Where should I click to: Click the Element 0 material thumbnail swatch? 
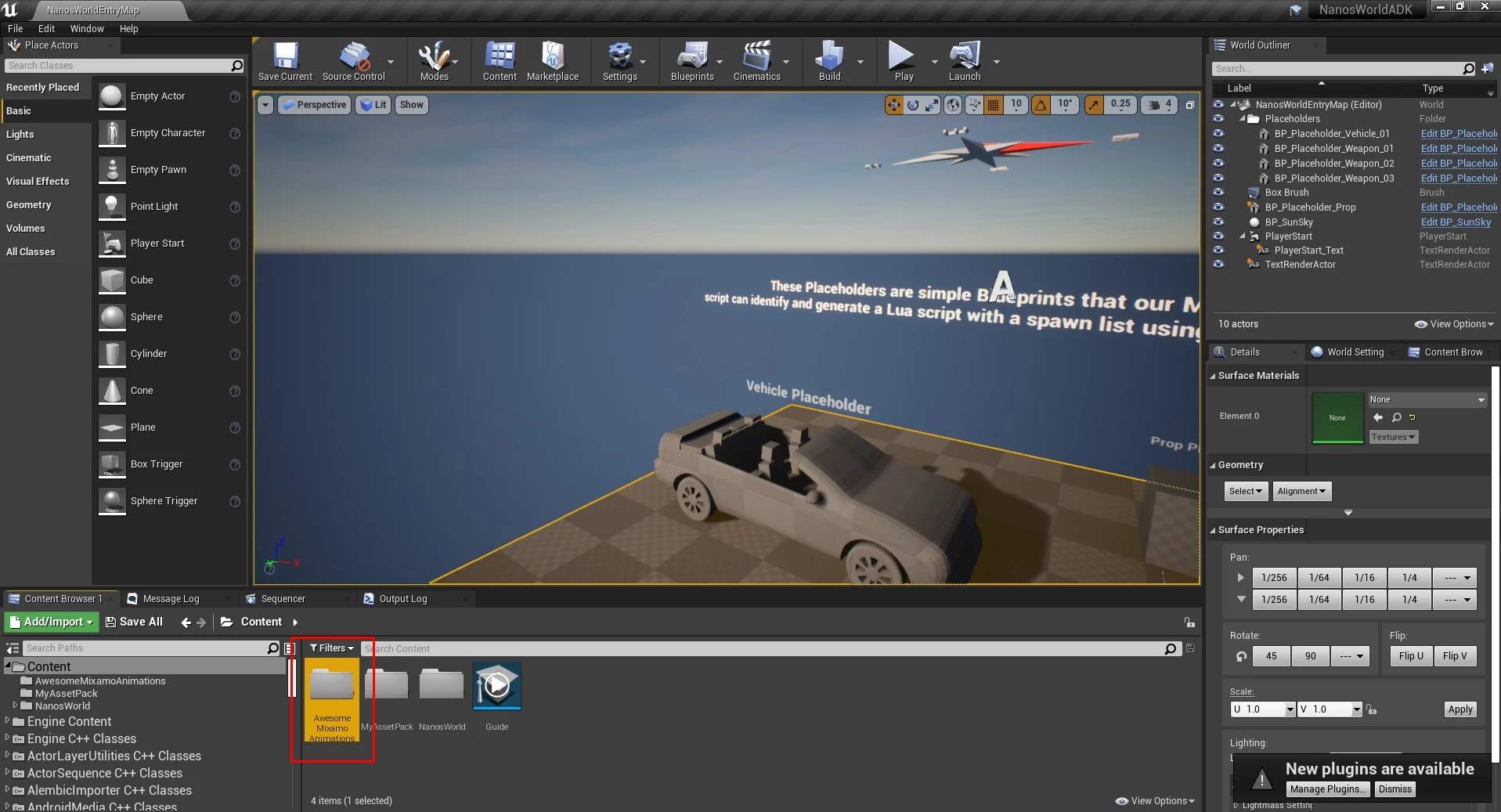click(1337, 417)
